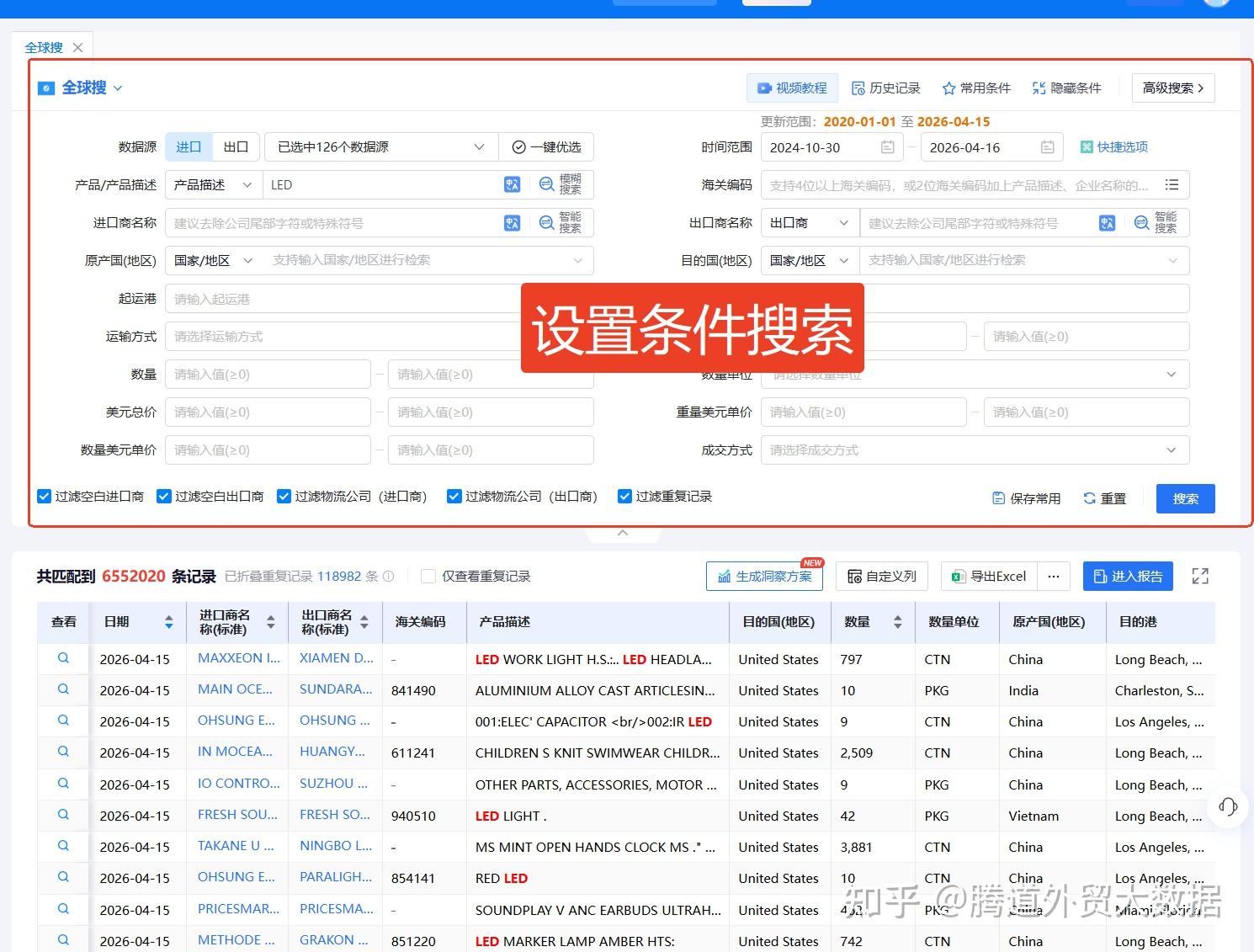1254x952 pixels.
Task: Toggle the 过滤空白出口商 checkbox
Action: (x=164, y=497)
